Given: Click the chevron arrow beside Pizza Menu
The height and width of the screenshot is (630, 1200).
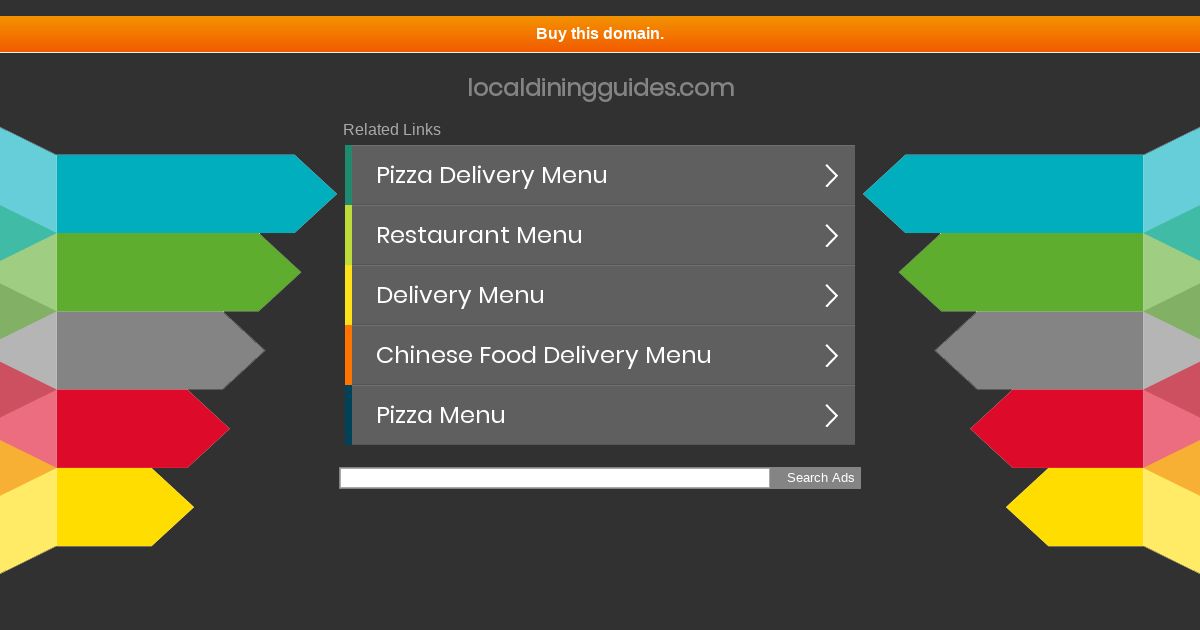Looking at the screenshot, I should pos(831,415).
